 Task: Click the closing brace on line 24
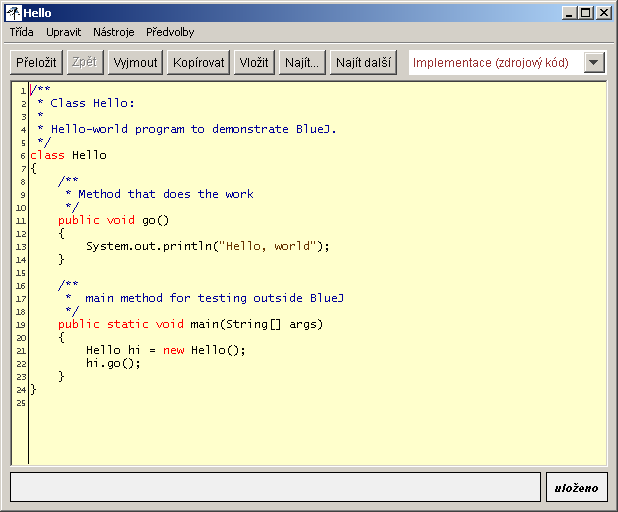point(34,390)
